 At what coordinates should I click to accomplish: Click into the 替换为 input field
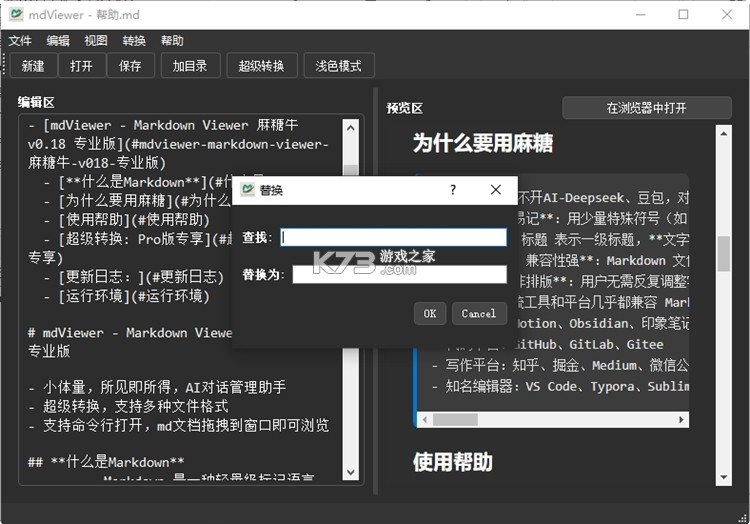pyautogui.click(x=399, y=274)
